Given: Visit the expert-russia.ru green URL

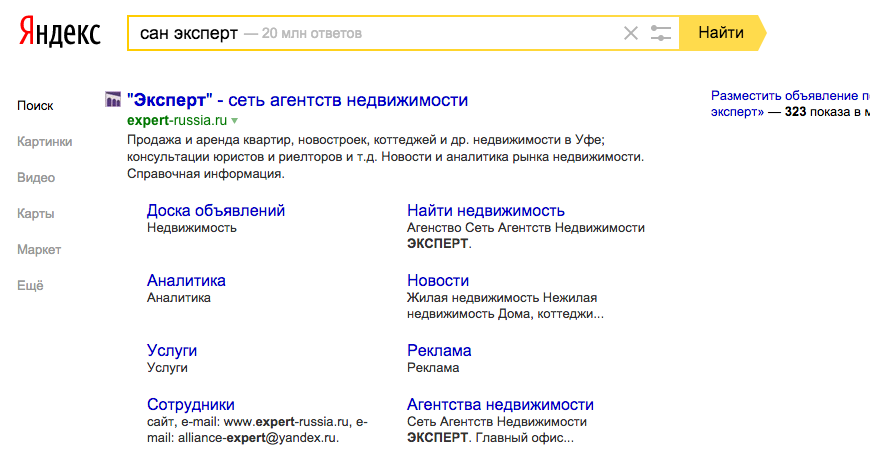Looking at the screenshot, I should pos(177,120).
